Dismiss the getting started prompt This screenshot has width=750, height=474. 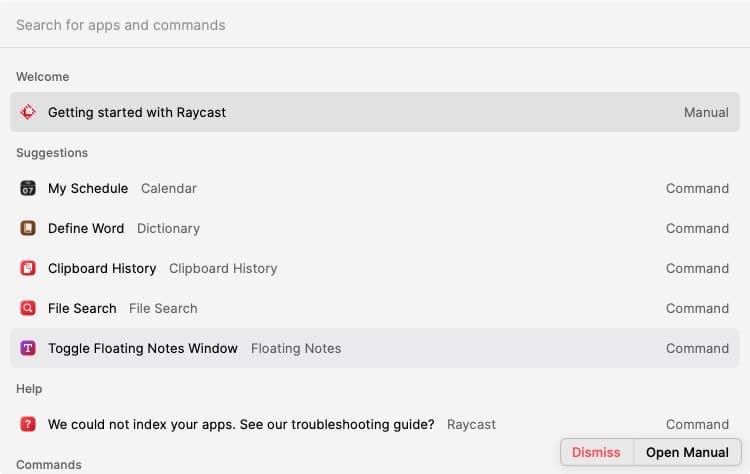[596, 452]
